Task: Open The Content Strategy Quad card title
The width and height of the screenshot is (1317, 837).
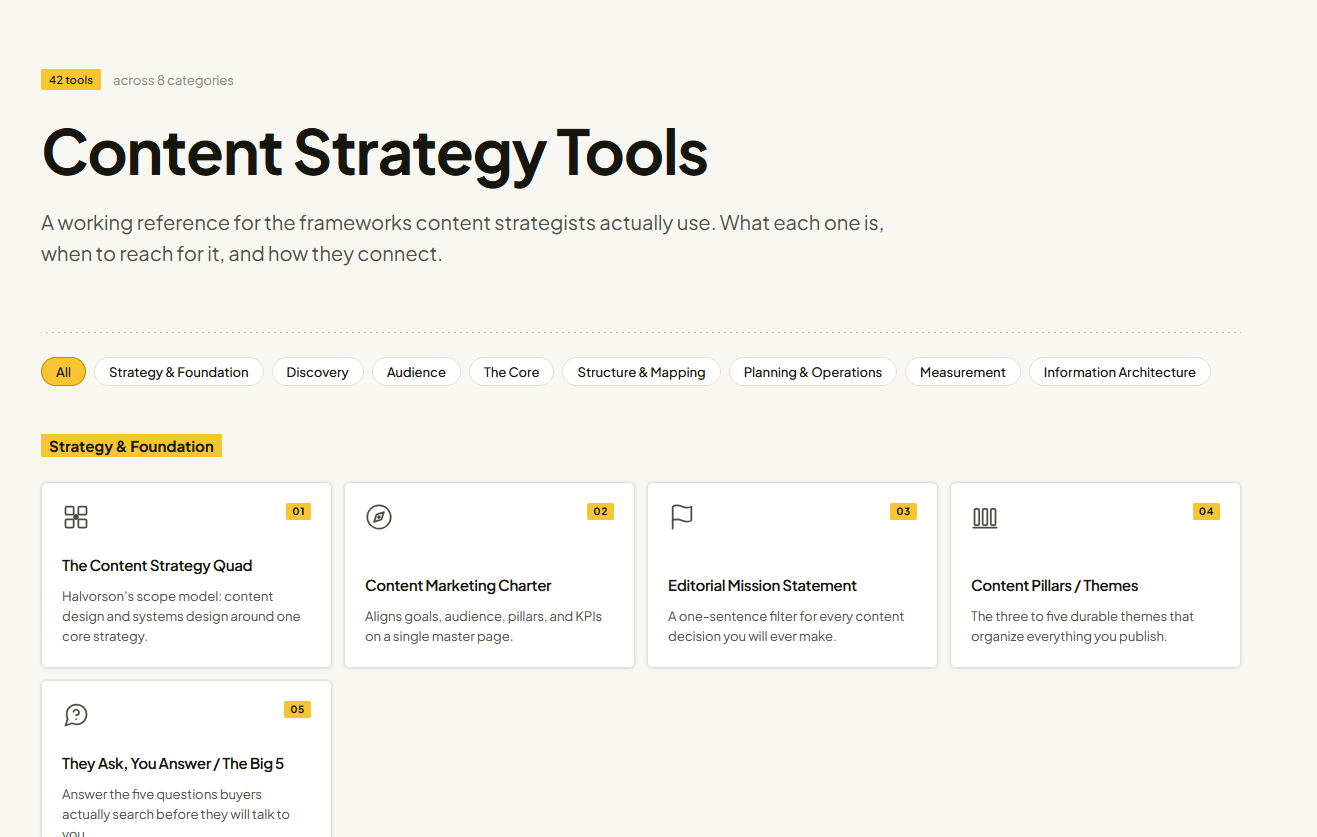Action: tap(157, 566)
